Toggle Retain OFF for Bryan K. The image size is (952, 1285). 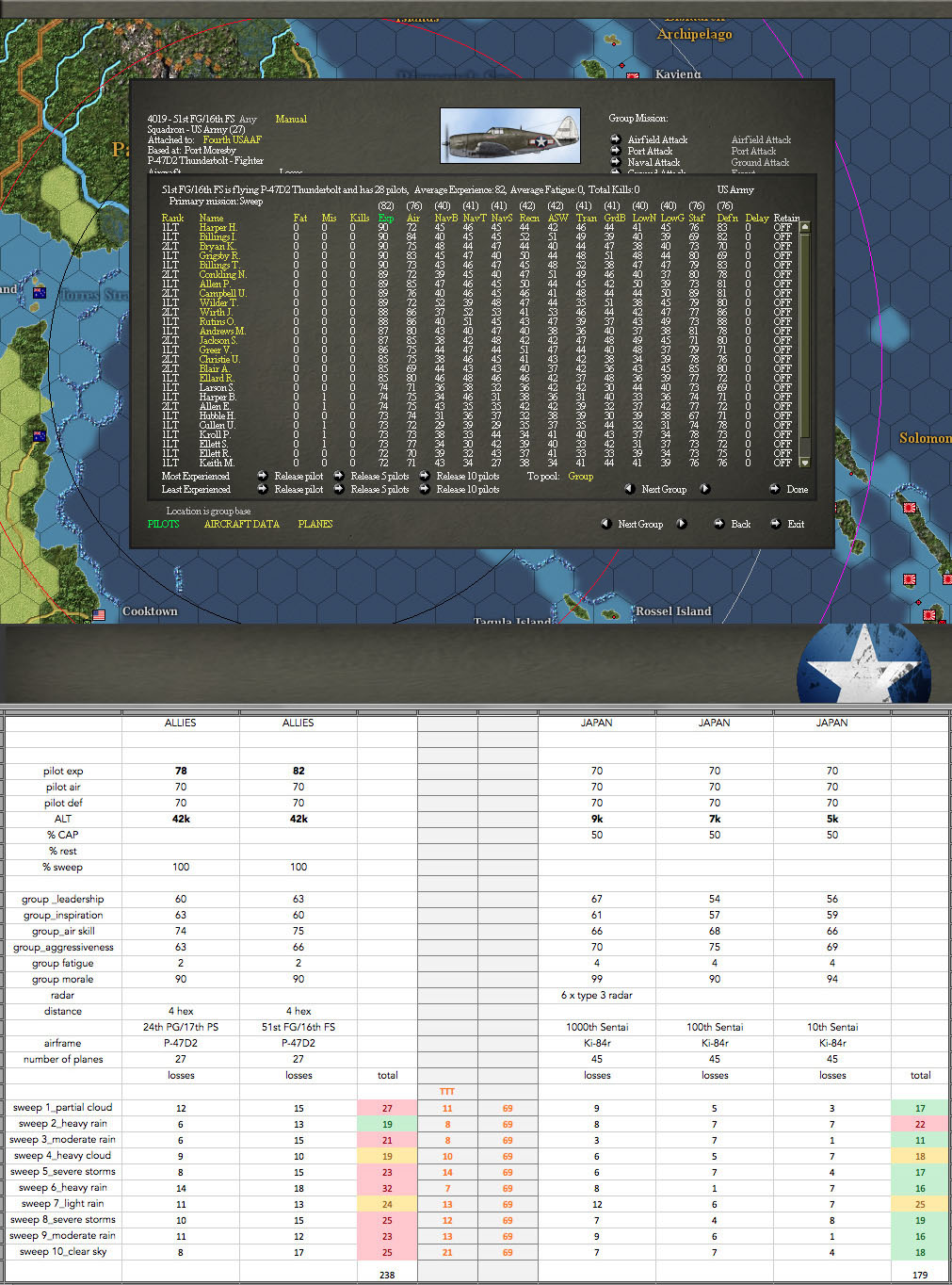[x=783, y=246]
